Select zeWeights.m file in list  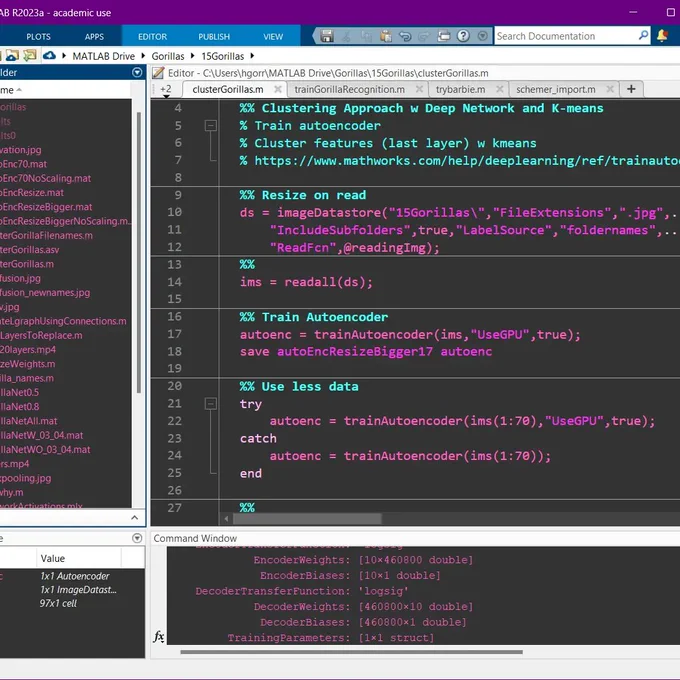[28, 364]
